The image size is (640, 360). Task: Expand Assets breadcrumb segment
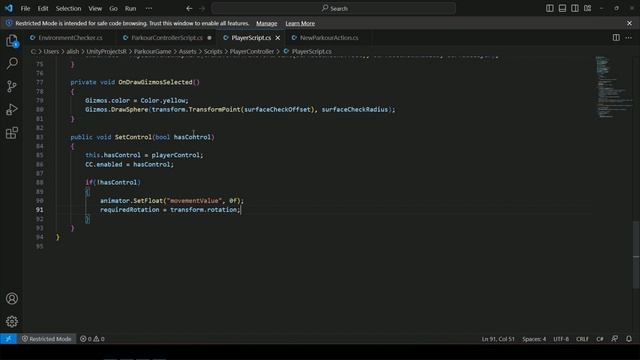[x=187, y=51]
